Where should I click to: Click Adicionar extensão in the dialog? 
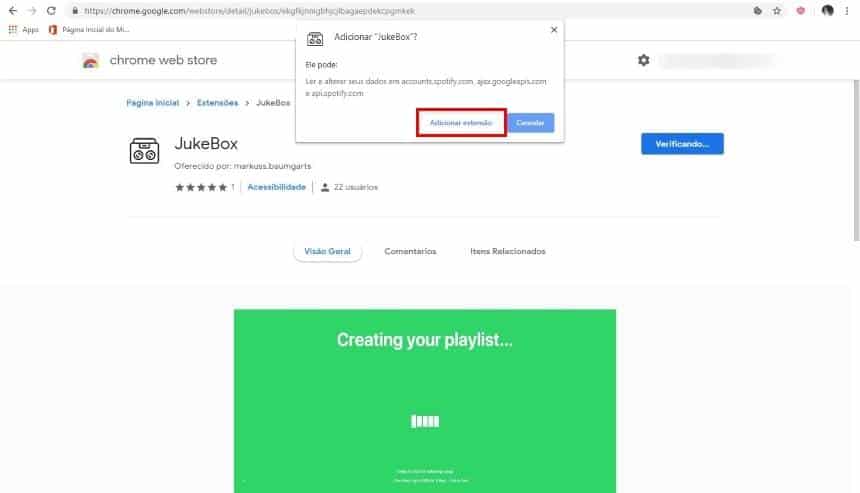tap(461, 123)
